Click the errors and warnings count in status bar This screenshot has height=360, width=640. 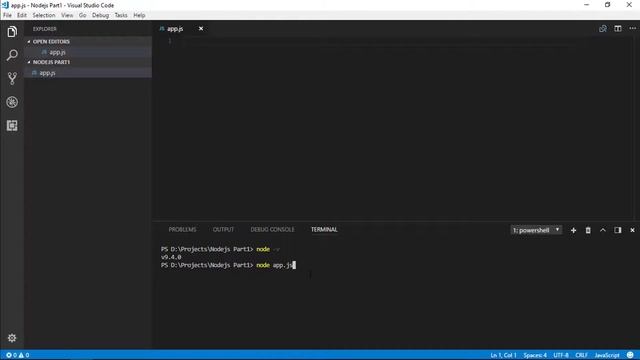pos(18,355)
